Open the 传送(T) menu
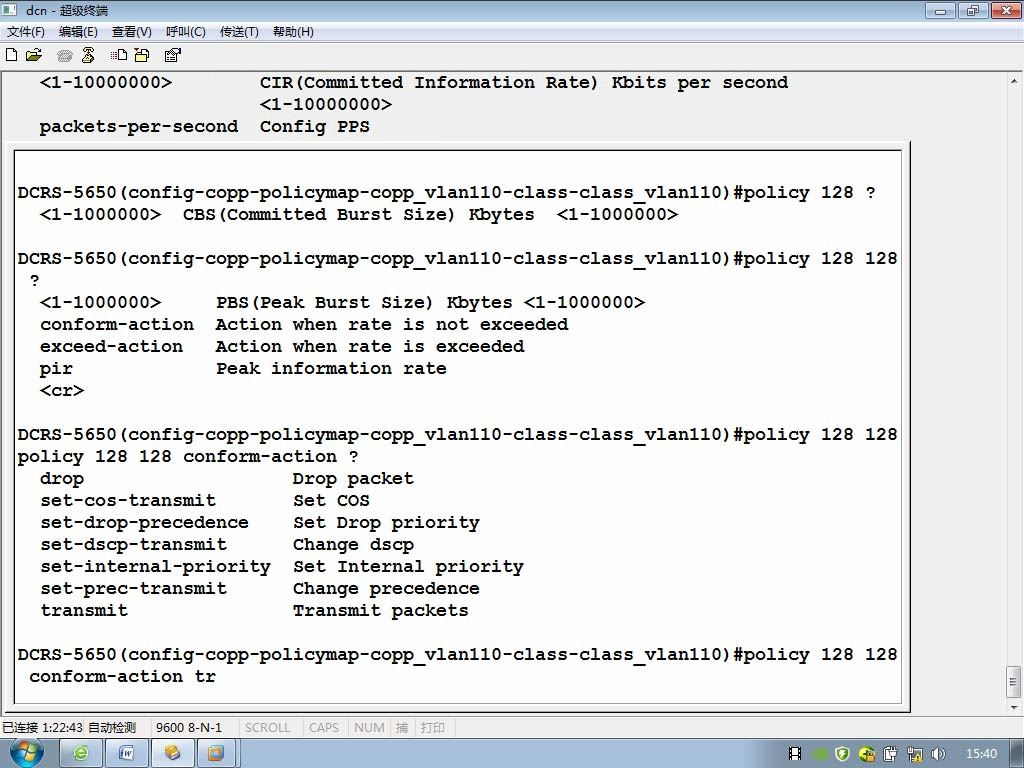 tap(239, 31)
